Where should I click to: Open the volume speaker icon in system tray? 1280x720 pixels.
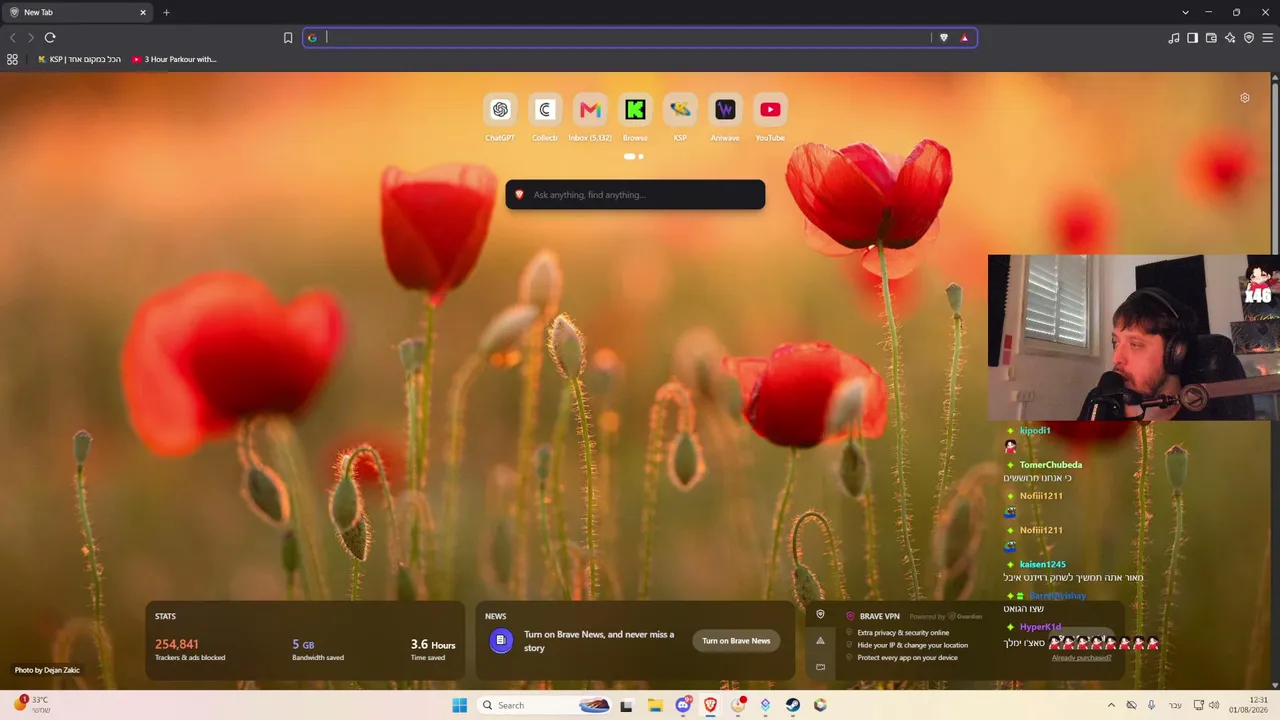click(x=1214, y=705)
